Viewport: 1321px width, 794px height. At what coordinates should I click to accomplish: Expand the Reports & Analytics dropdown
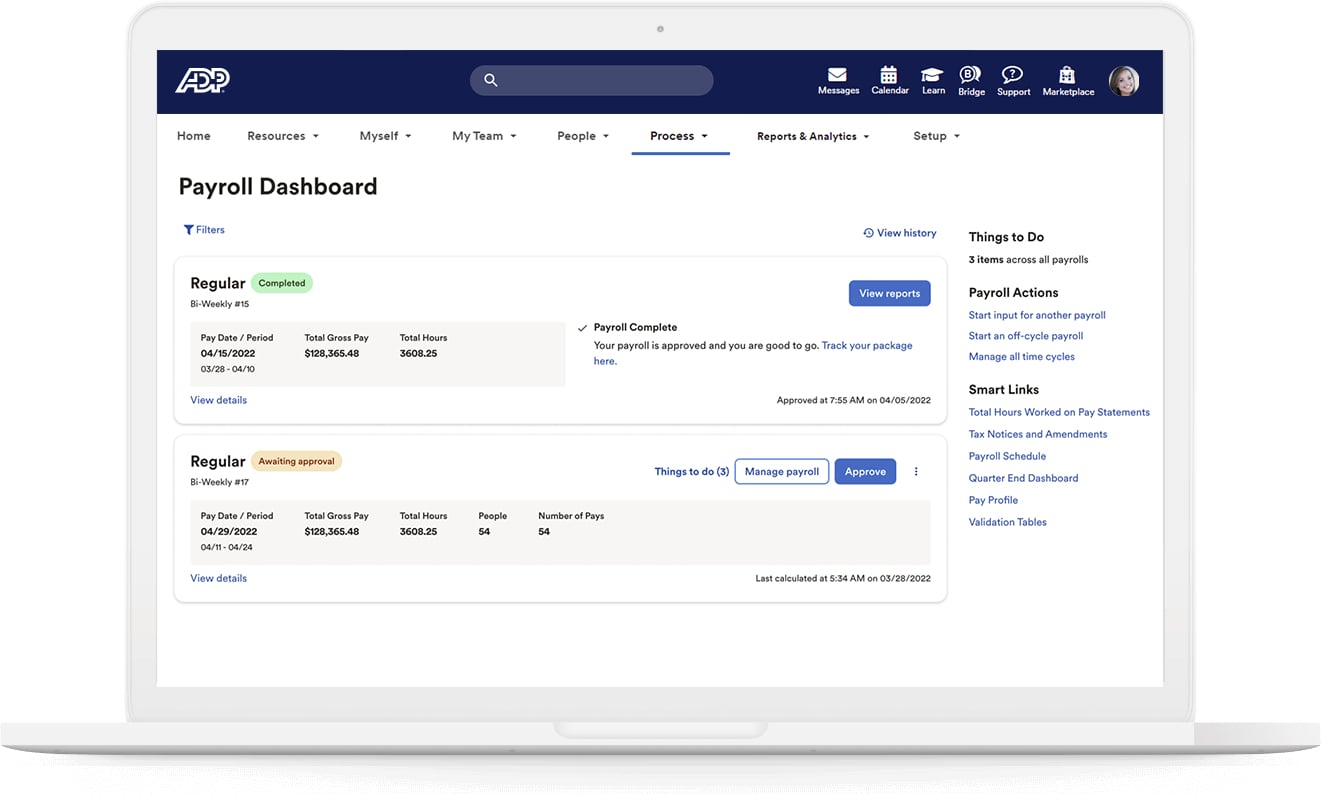[x=813, y=136]
